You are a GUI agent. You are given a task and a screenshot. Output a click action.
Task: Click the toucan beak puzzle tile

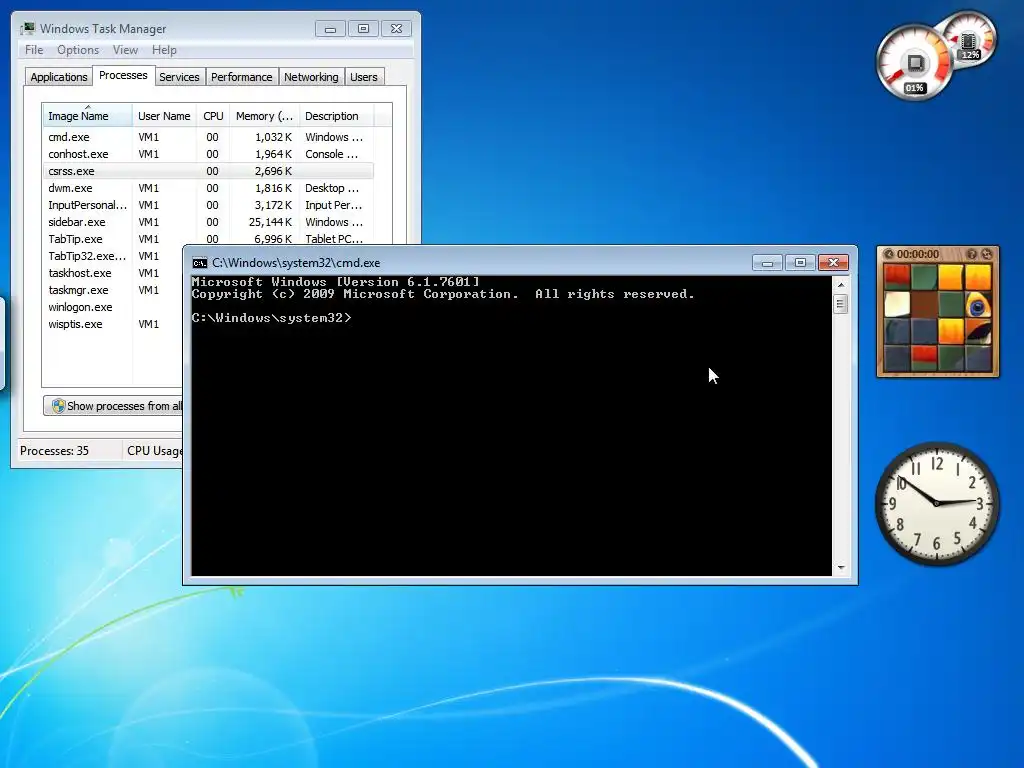coord(978,331)
